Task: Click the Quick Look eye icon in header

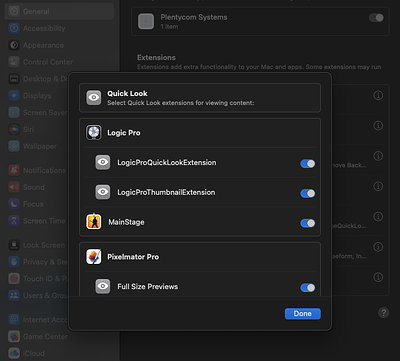Action: click(94, 98)
